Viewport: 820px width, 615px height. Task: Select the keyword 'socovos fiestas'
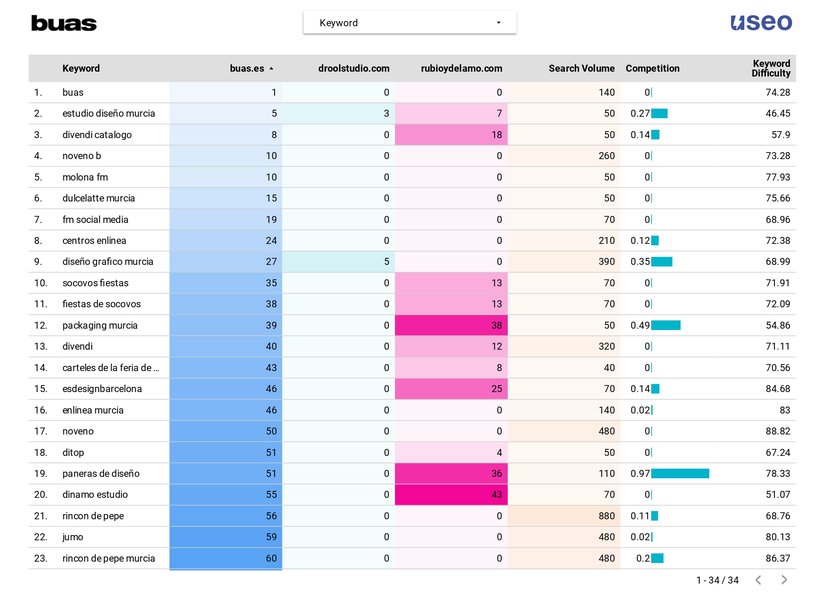coord(95,283)
